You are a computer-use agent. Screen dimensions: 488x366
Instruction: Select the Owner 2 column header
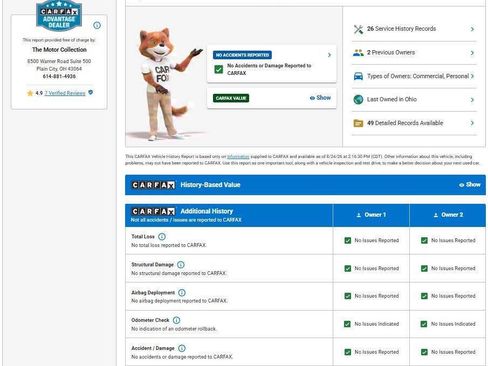[x=448, y=215]
